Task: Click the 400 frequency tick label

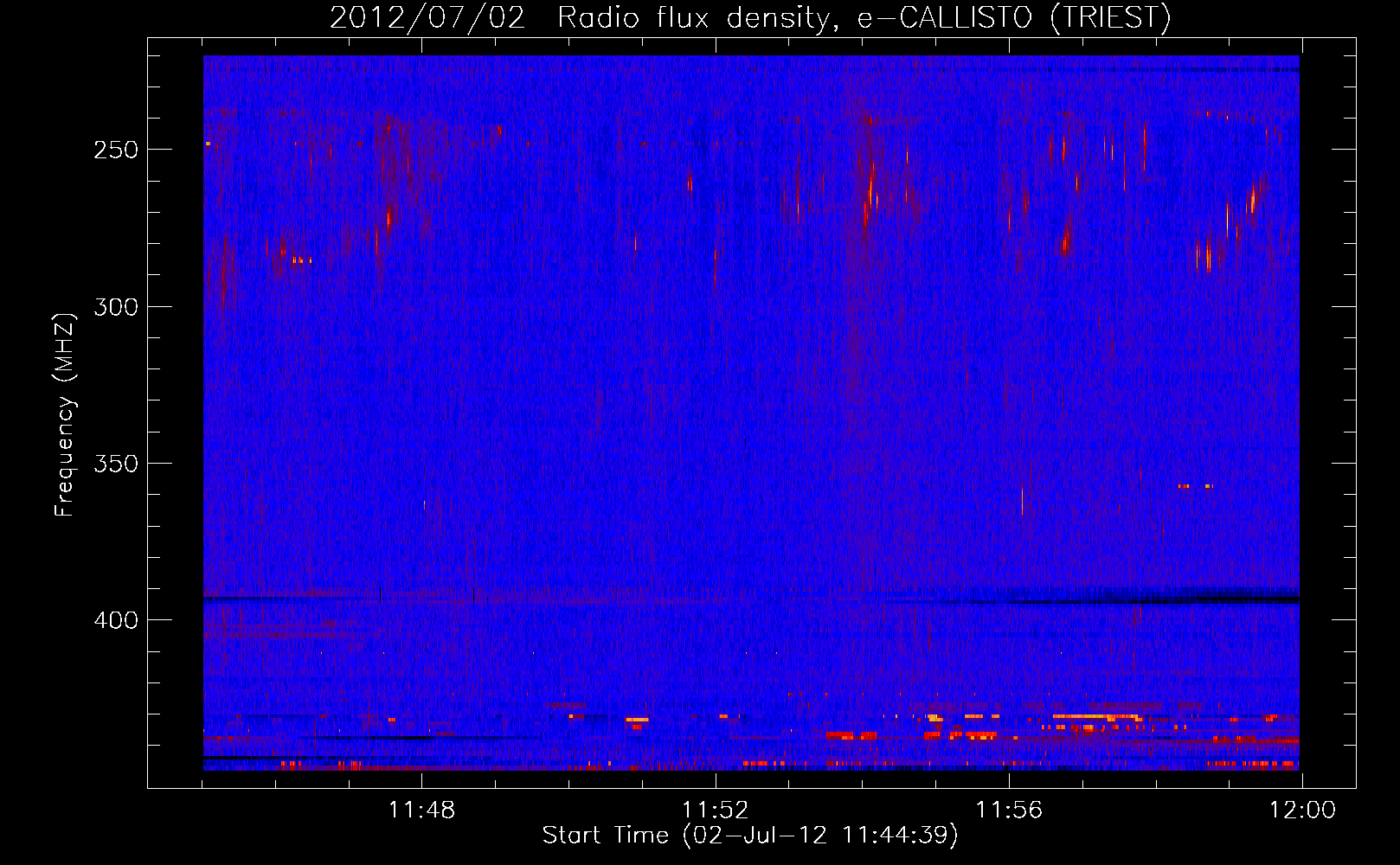Action: [116, 621]
